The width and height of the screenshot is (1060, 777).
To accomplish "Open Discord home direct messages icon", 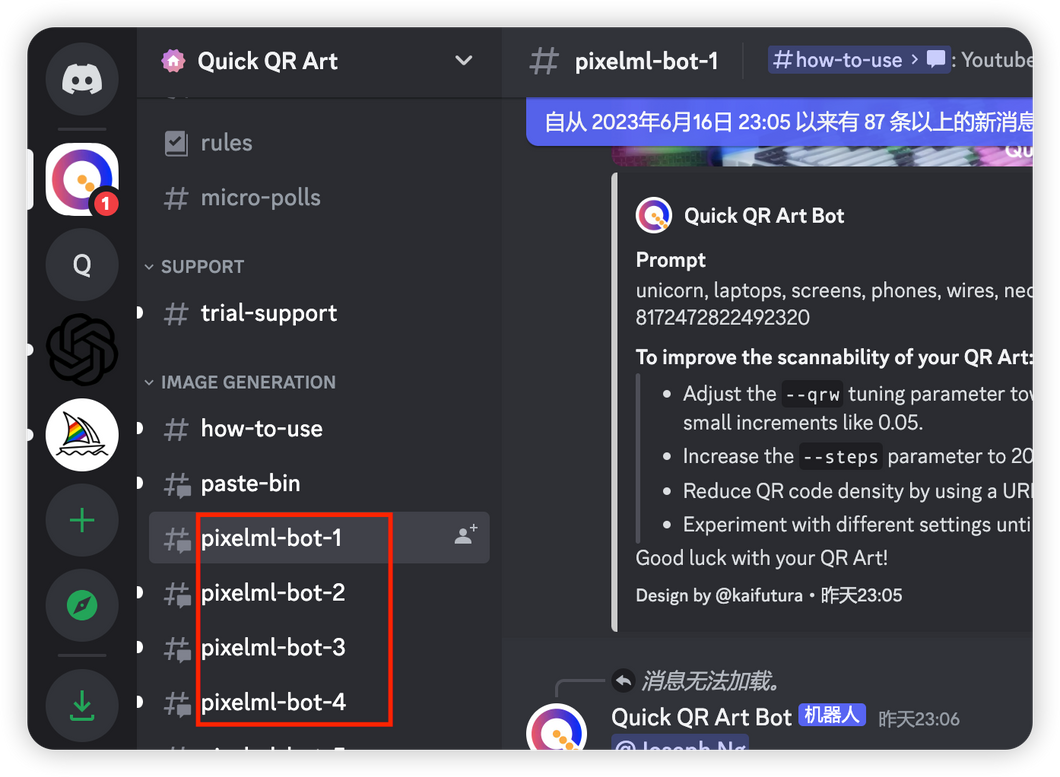I will coord(82,79).
